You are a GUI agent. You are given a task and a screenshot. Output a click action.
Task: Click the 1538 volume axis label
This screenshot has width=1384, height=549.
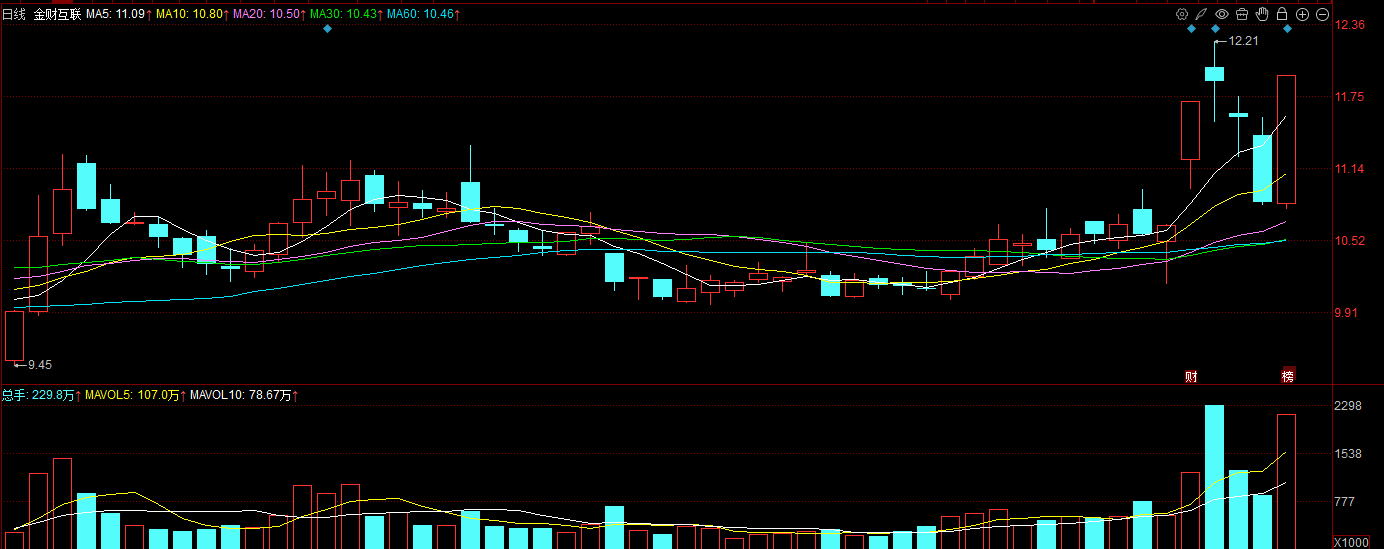[1350, 454]
